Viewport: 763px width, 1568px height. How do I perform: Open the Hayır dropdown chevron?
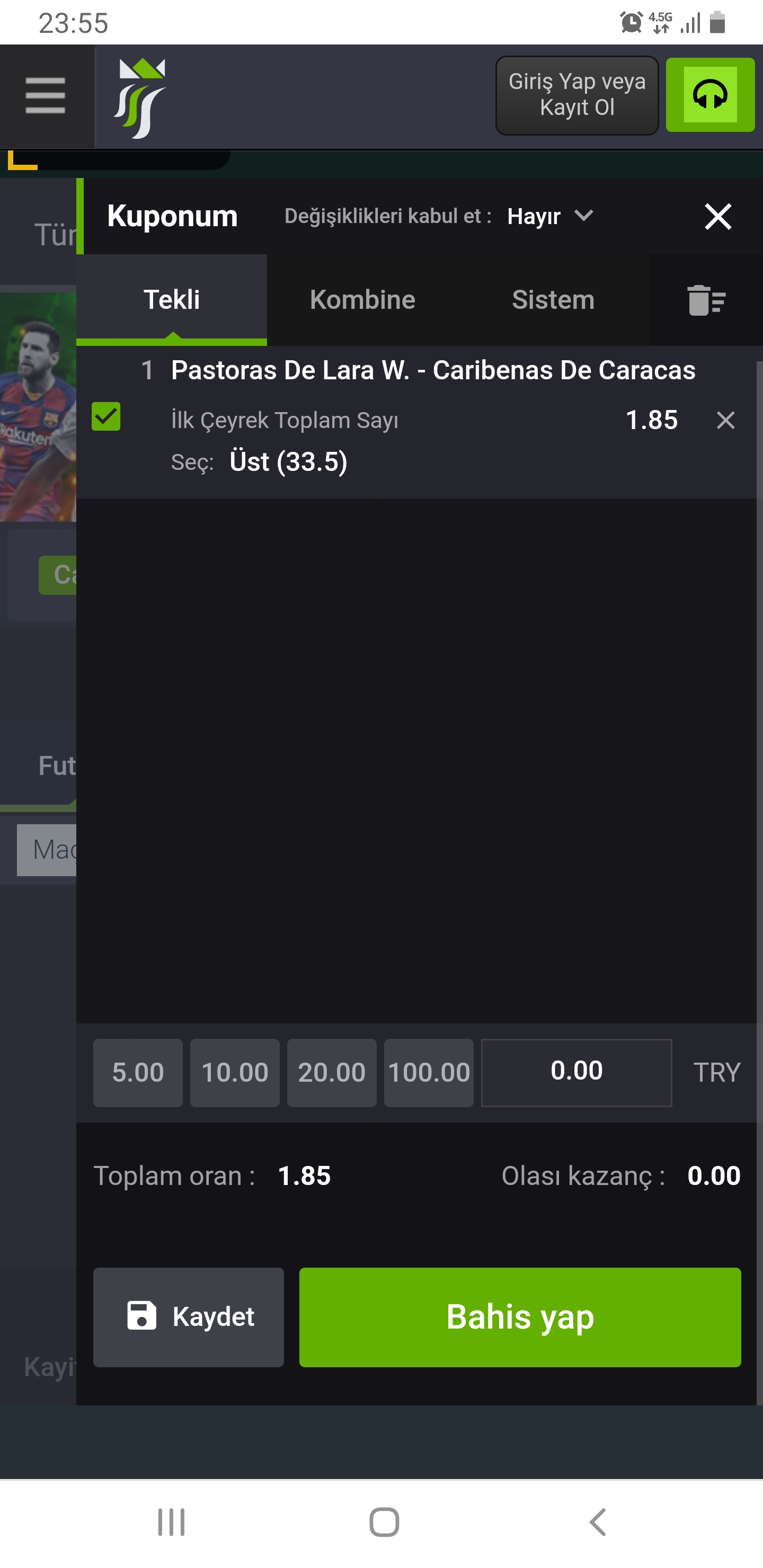[x=583, y=216]
